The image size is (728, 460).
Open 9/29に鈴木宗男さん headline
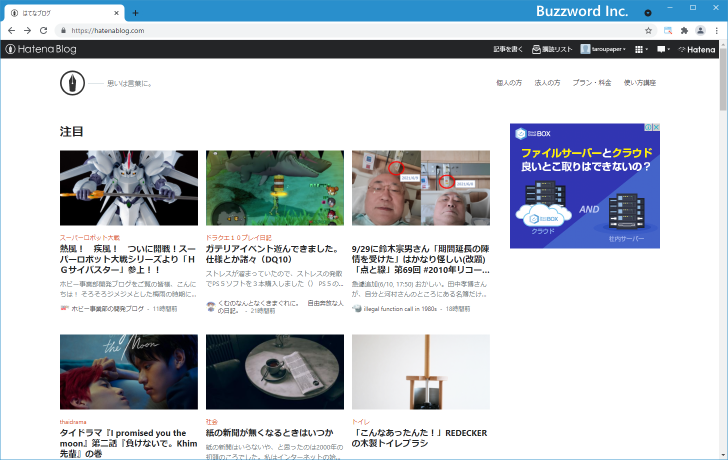(x=421, y=259)
